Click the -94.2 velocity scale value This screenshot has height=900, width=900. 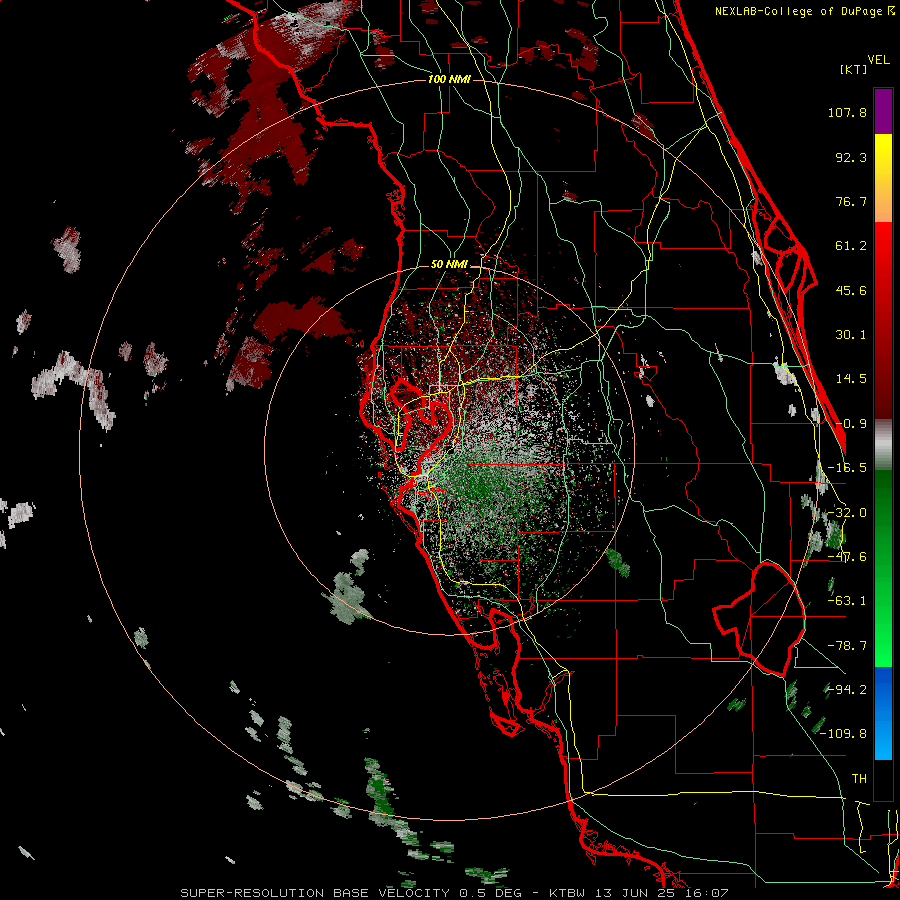pos(847,690)
